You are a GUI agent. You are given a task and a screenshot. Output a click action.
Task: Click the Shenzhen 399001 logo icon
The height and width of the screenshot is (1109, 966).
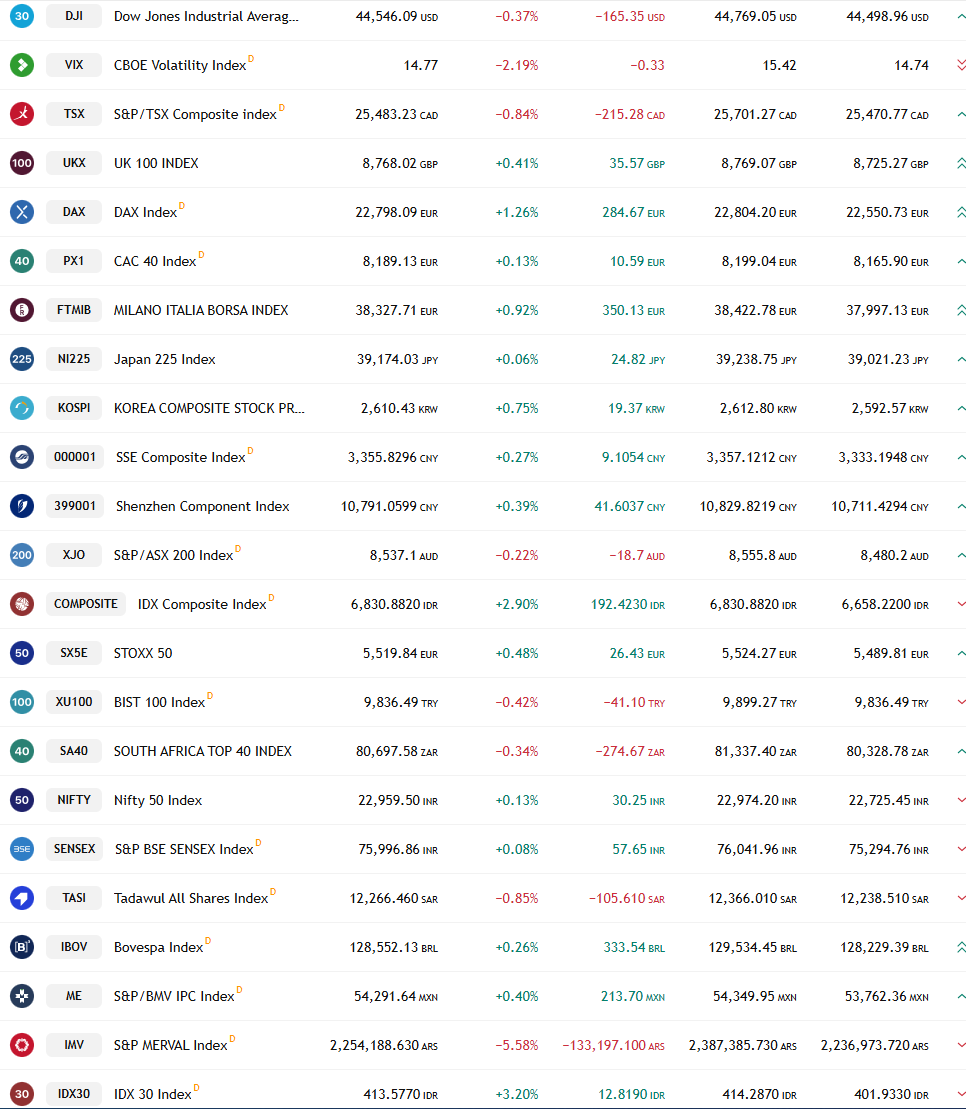coord(22,506)
